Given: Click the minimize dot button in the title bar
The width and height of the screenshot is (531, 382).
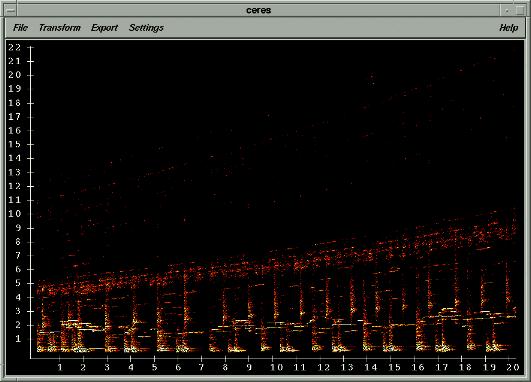Looking at the screenshot, I should coord(507,10).
